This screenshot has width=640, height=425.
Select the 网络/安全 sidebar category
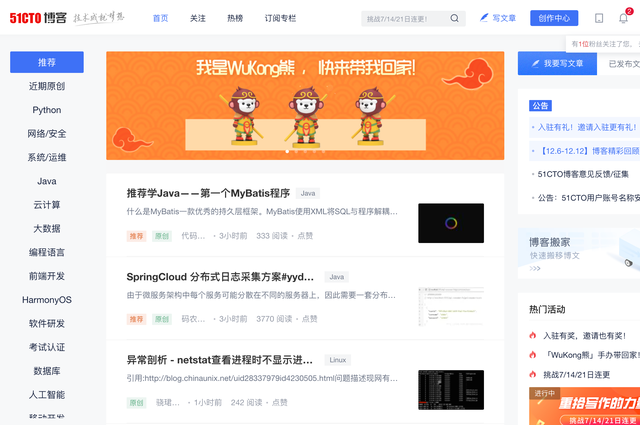point(47,134)
